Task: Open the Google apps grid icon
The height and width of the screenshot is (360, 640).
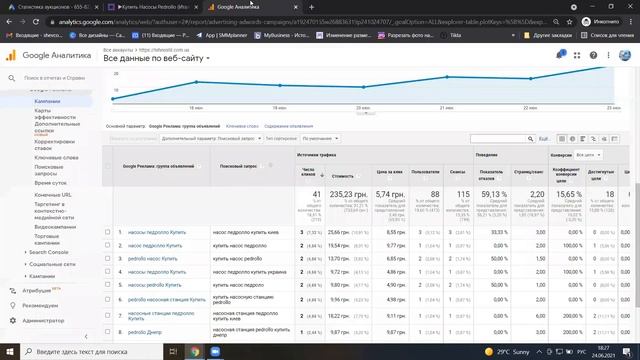Action: pyautogui.click(x=577, y=56)
